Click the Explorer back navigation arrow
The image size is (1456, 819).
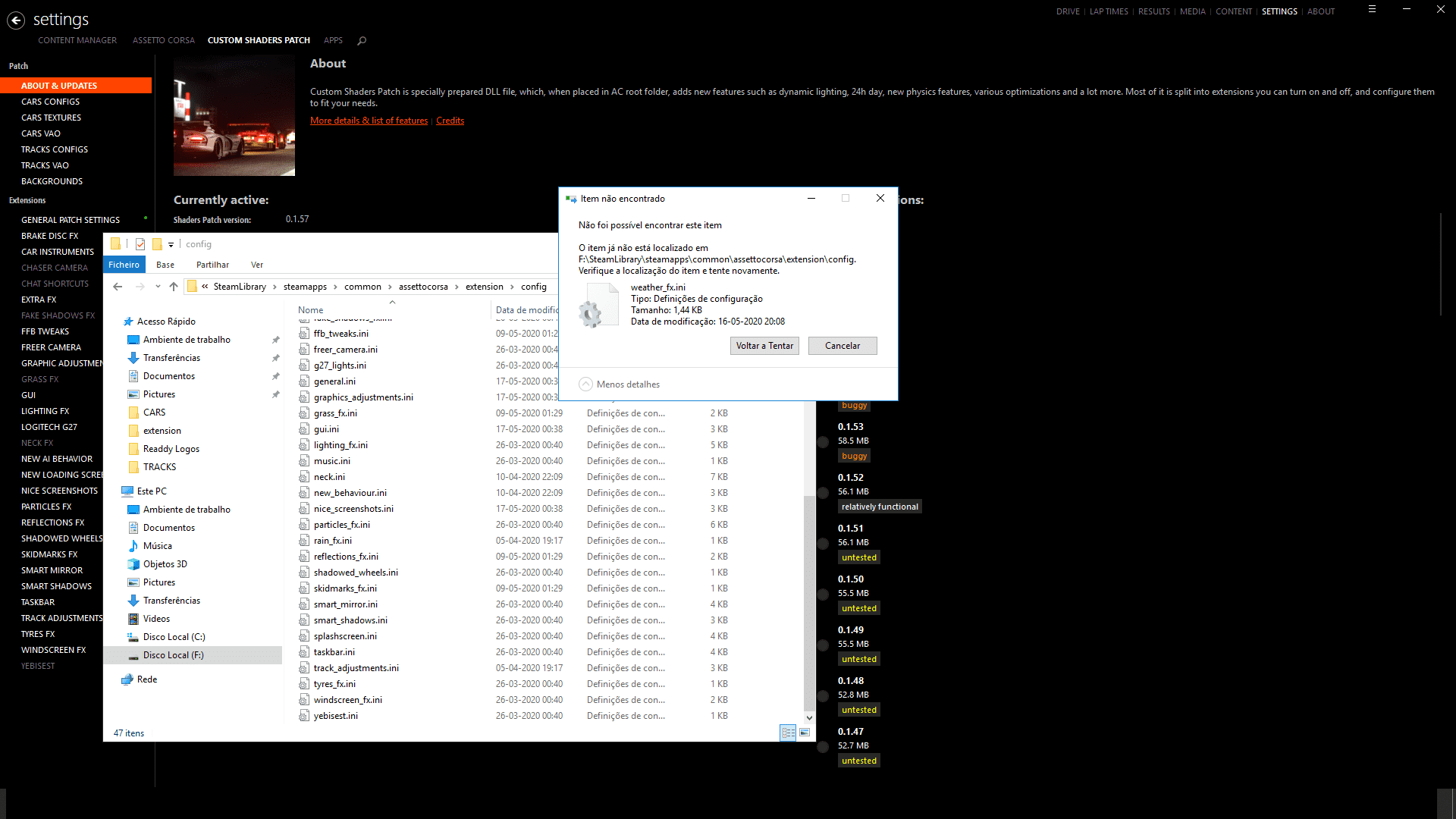(x=118, y=287)
